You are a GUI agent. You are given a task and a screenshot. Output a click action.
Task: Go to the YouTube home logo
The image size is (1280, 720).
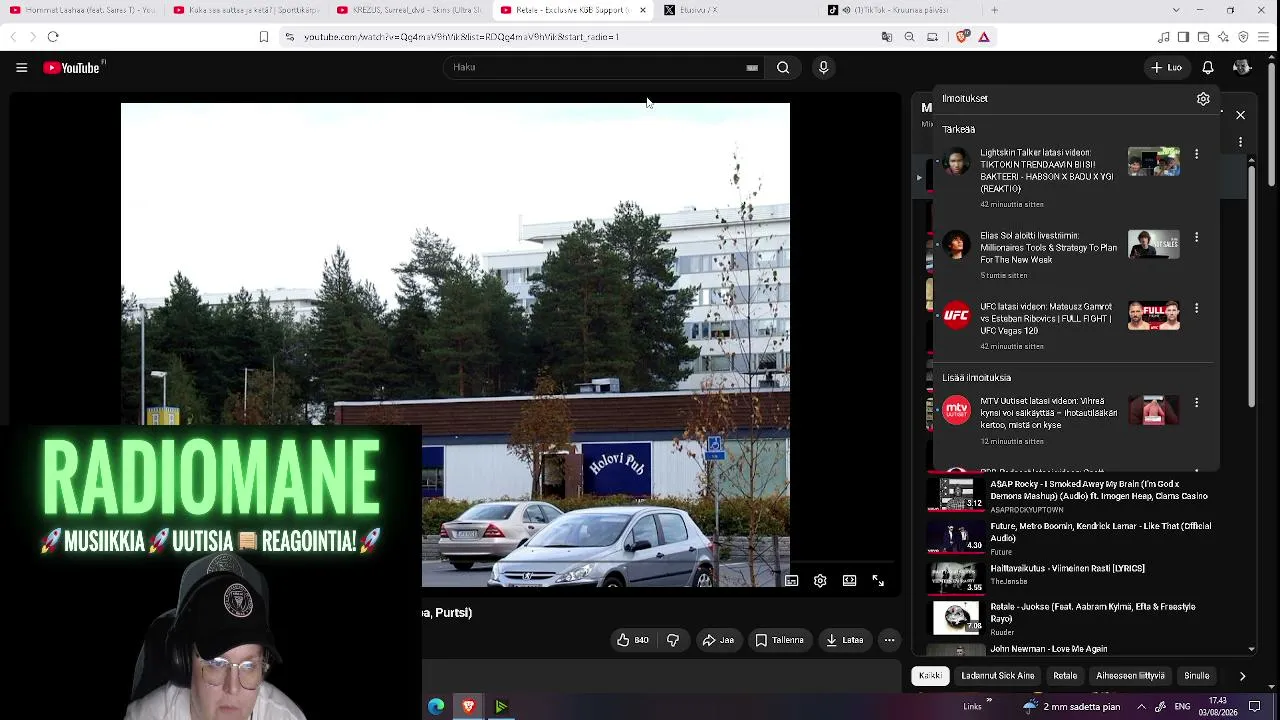pyautogui.click(x=72, y=68)
